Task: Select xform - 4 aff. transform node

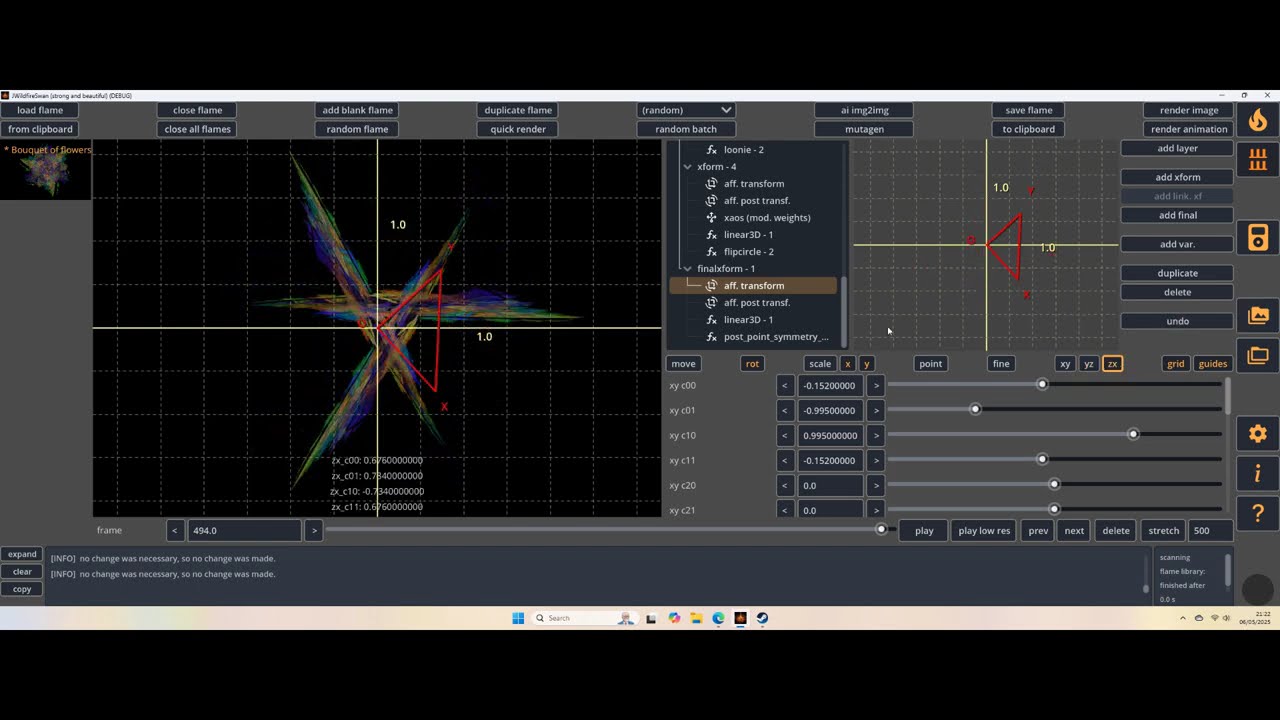Action: (754, 184)
